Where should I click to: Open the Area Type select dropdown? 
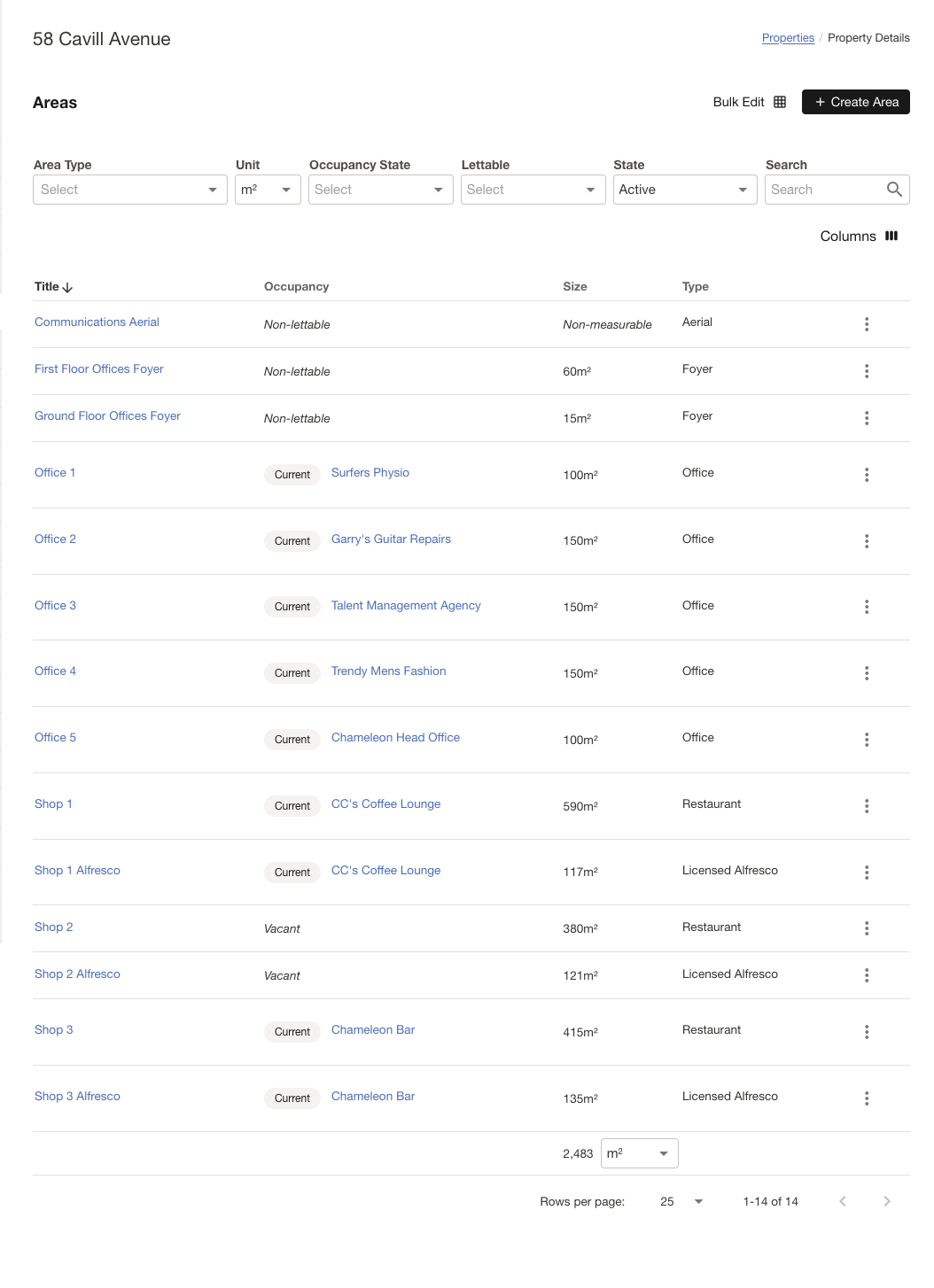(129, 189)
